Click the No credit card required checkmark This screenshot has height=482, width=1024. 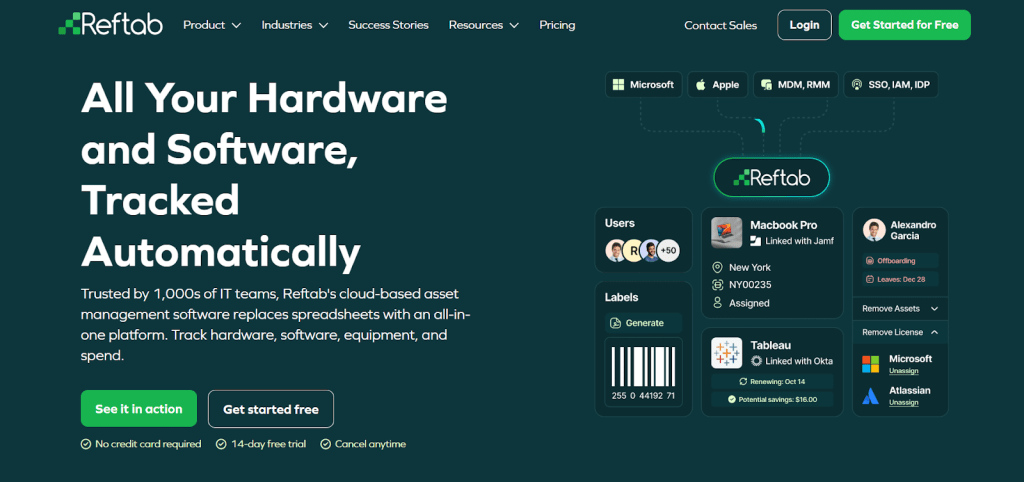point(86,444)
